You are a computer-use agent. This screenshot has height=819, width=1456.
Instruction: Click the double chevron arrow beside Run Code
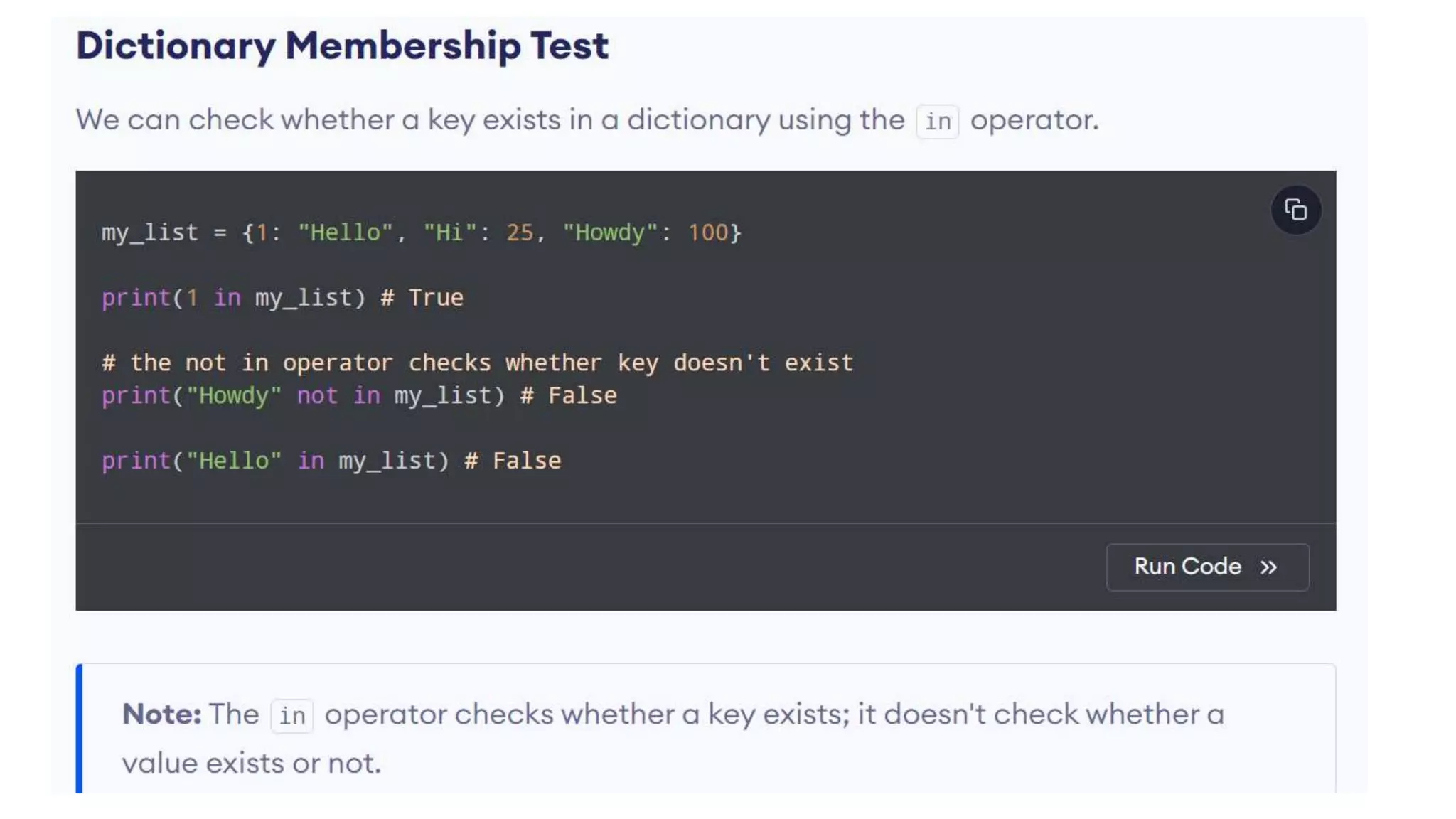[1269, 567]
